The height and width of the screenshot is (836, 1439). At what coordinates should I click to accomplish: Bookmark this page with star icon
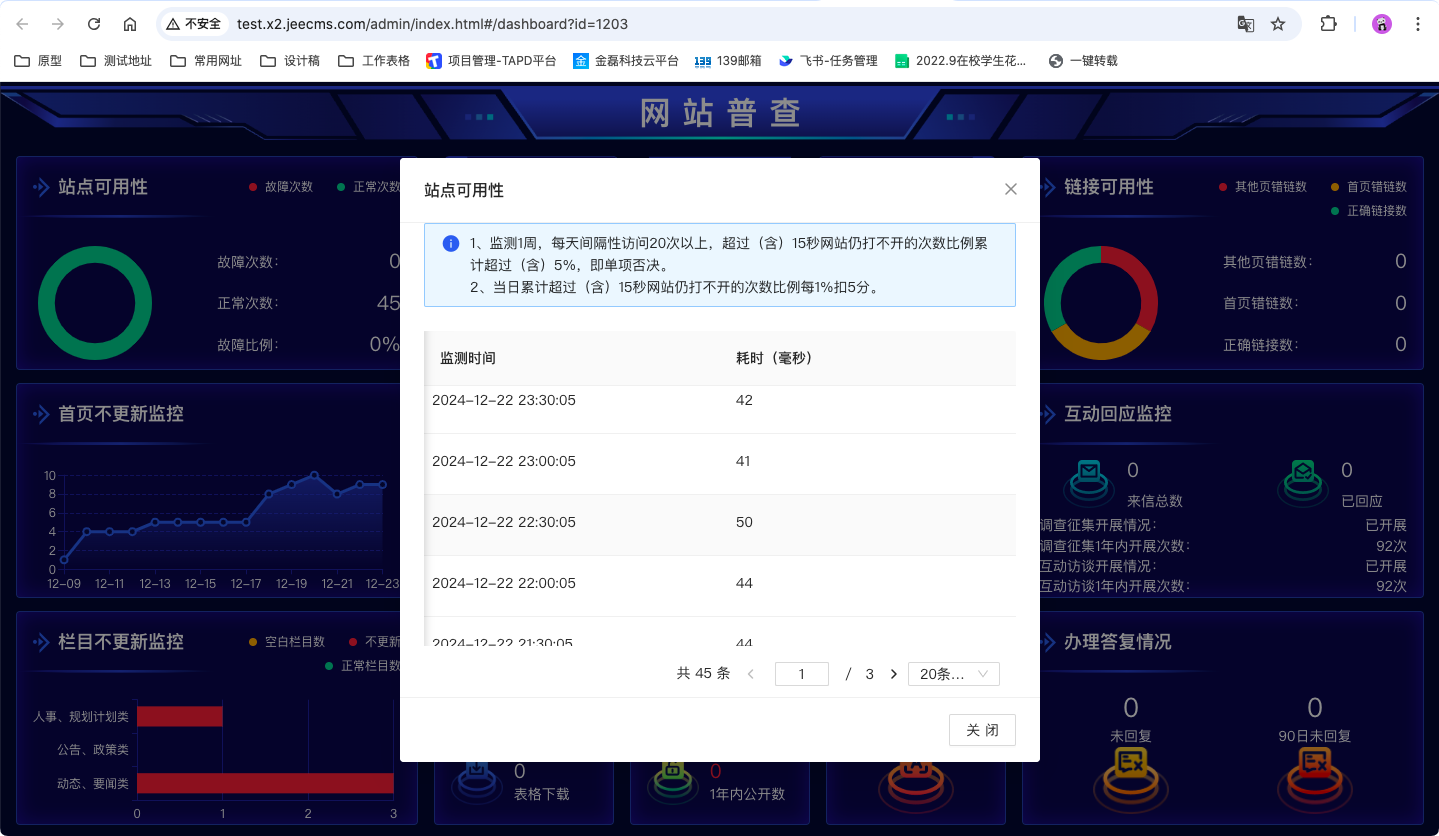pyautogui.click(x=1277, y=24)
